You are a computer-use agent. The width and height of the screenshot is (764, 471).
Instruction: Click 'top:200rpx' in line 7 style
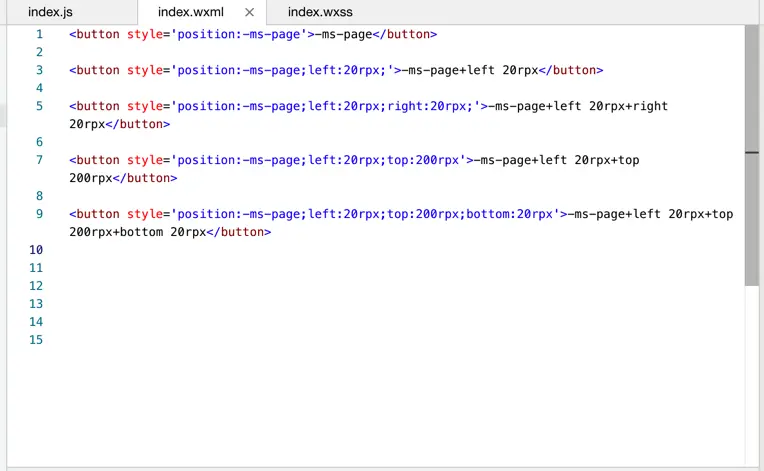point(423,160)
